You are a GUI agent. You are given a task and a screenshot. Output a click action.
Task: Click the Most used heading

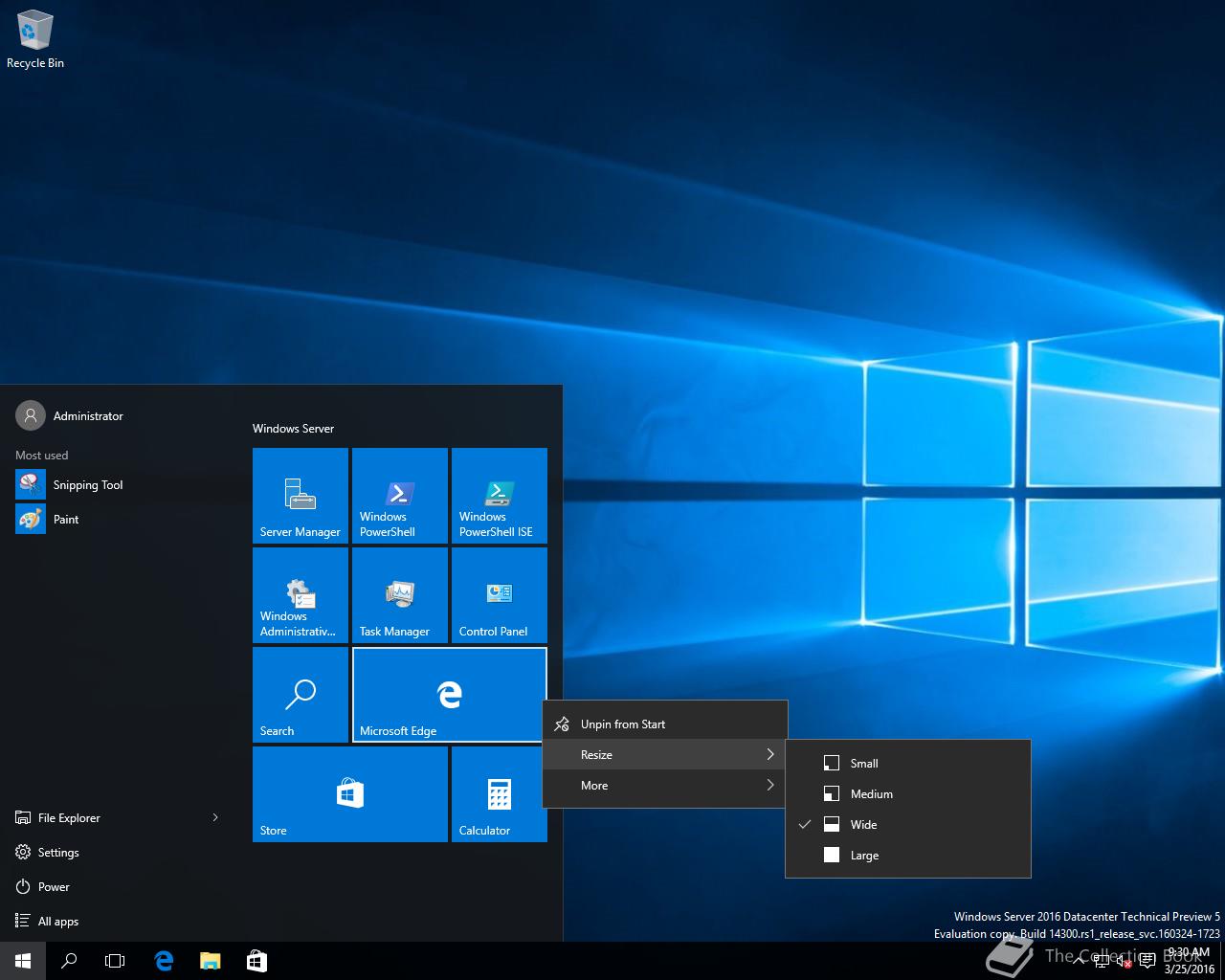pos(41,455)
